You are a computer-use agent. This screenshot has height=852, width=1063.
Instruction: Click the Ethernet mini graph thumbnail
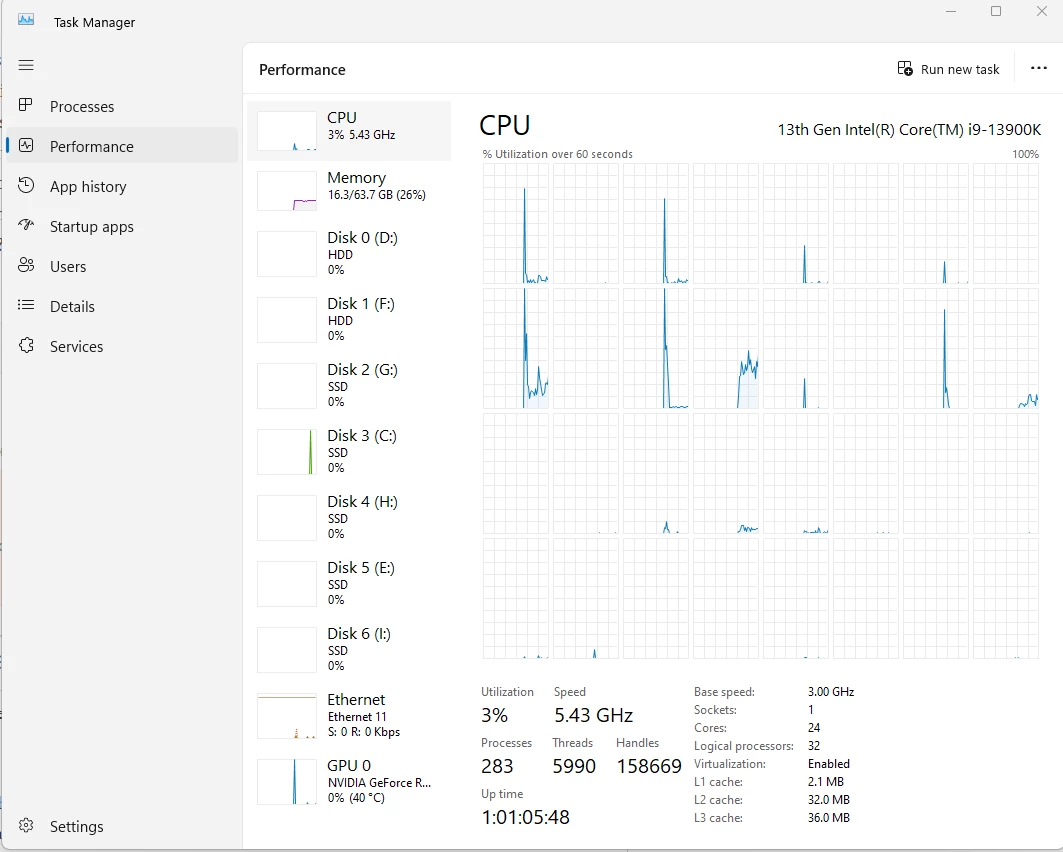(287, 715)
